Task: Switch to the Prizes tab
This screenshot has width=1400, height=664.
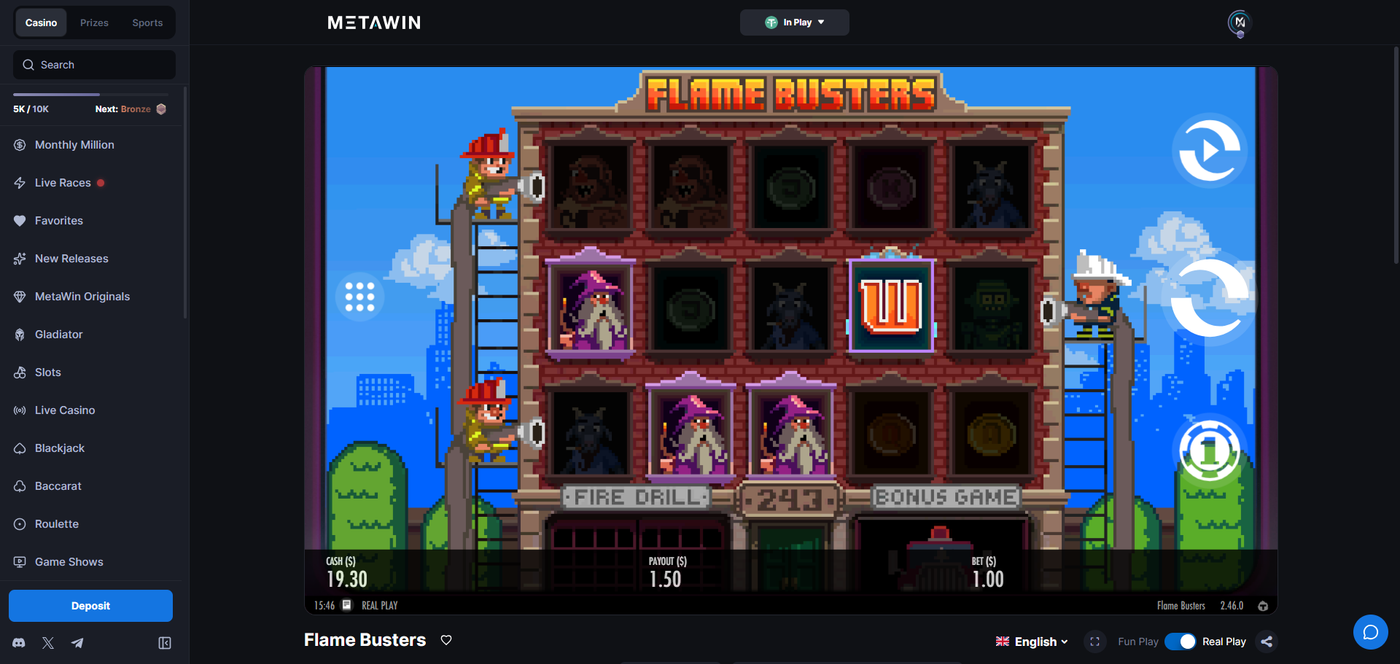Action: pos(94,22)
